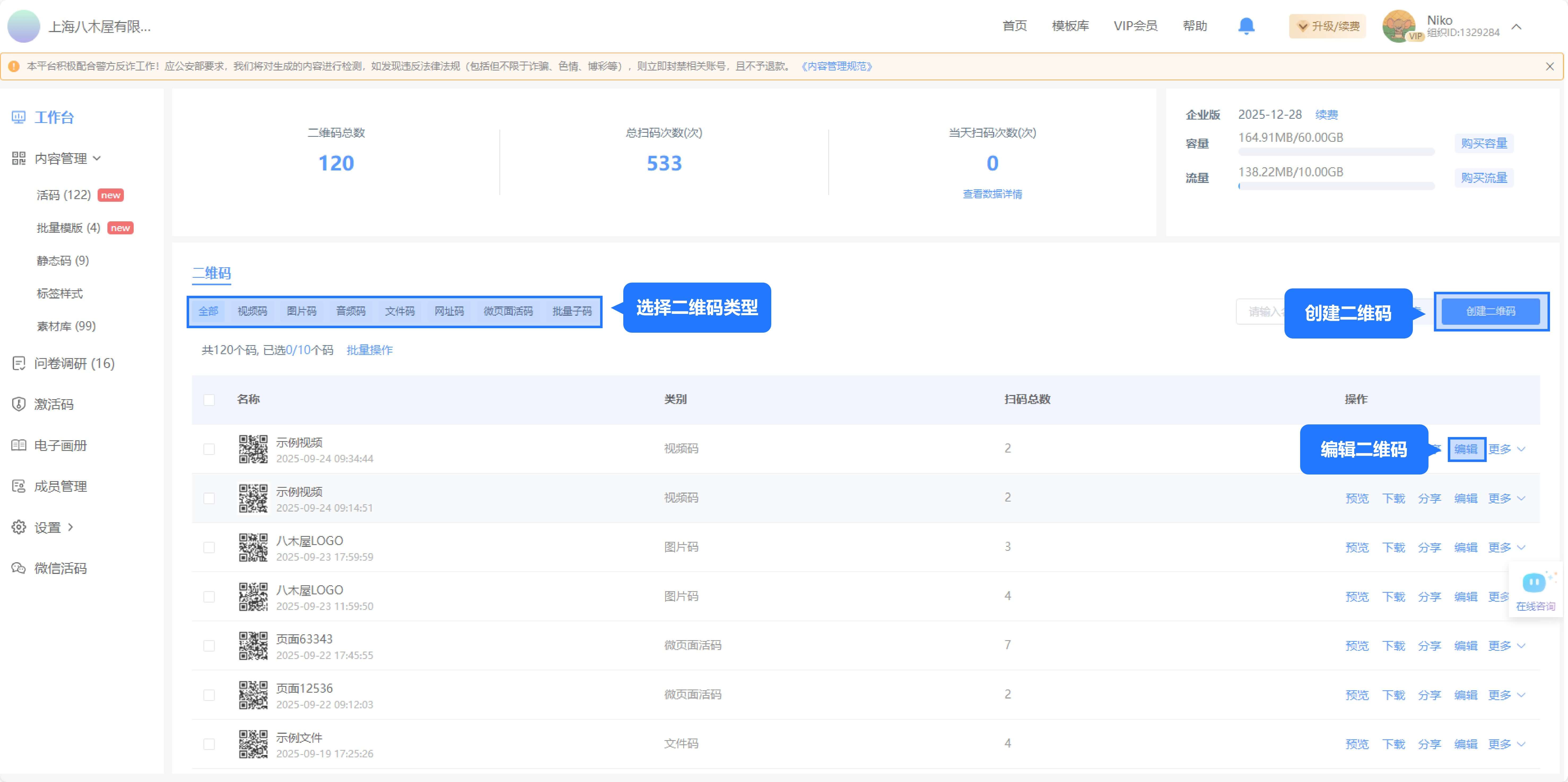The image size is (1568, 782).
Task: Open the 在线咨询 chat robot icon
Action: [x=1534, y=583]
